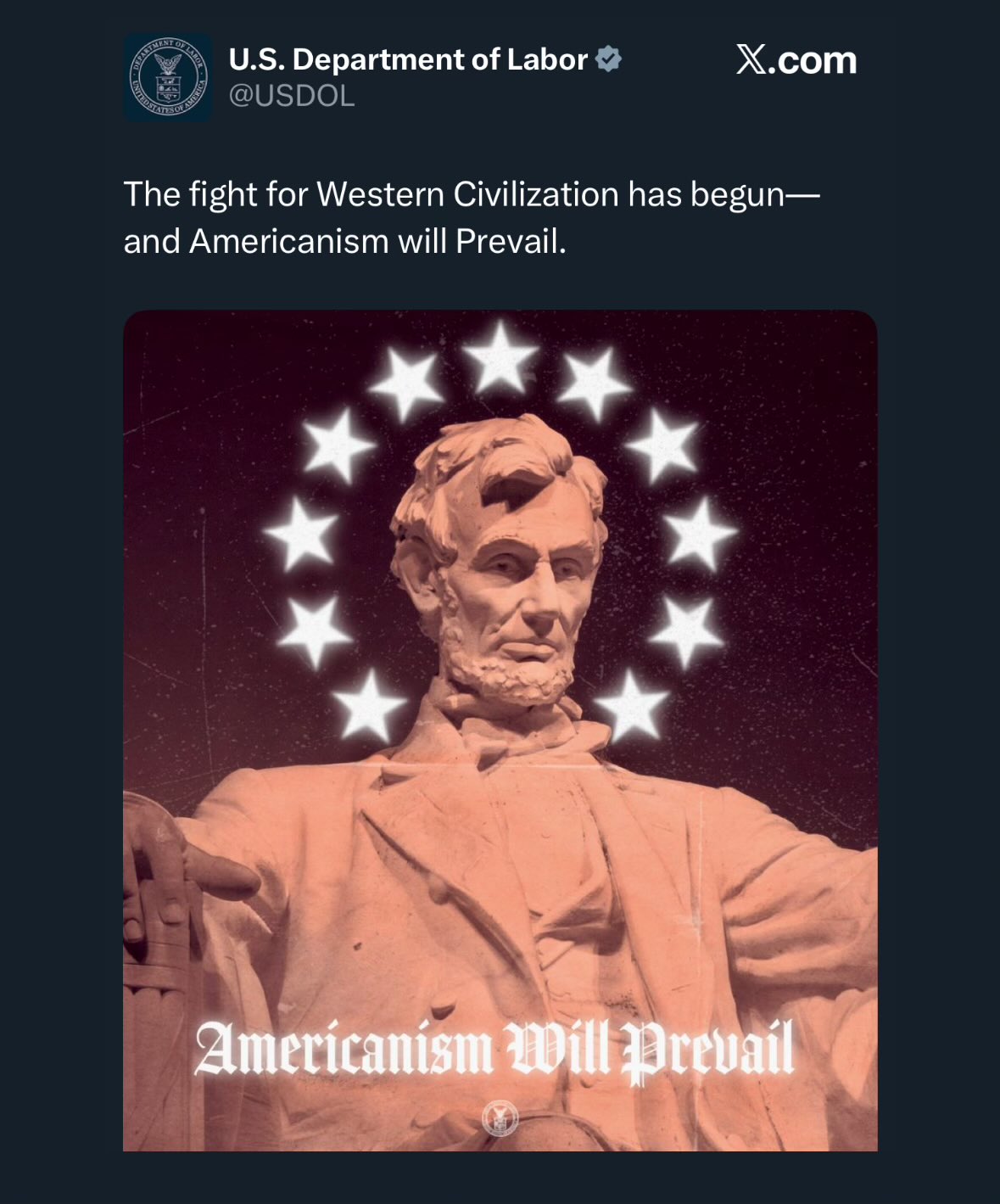Open the U.S. Department of Labor name

click(408, 59)
